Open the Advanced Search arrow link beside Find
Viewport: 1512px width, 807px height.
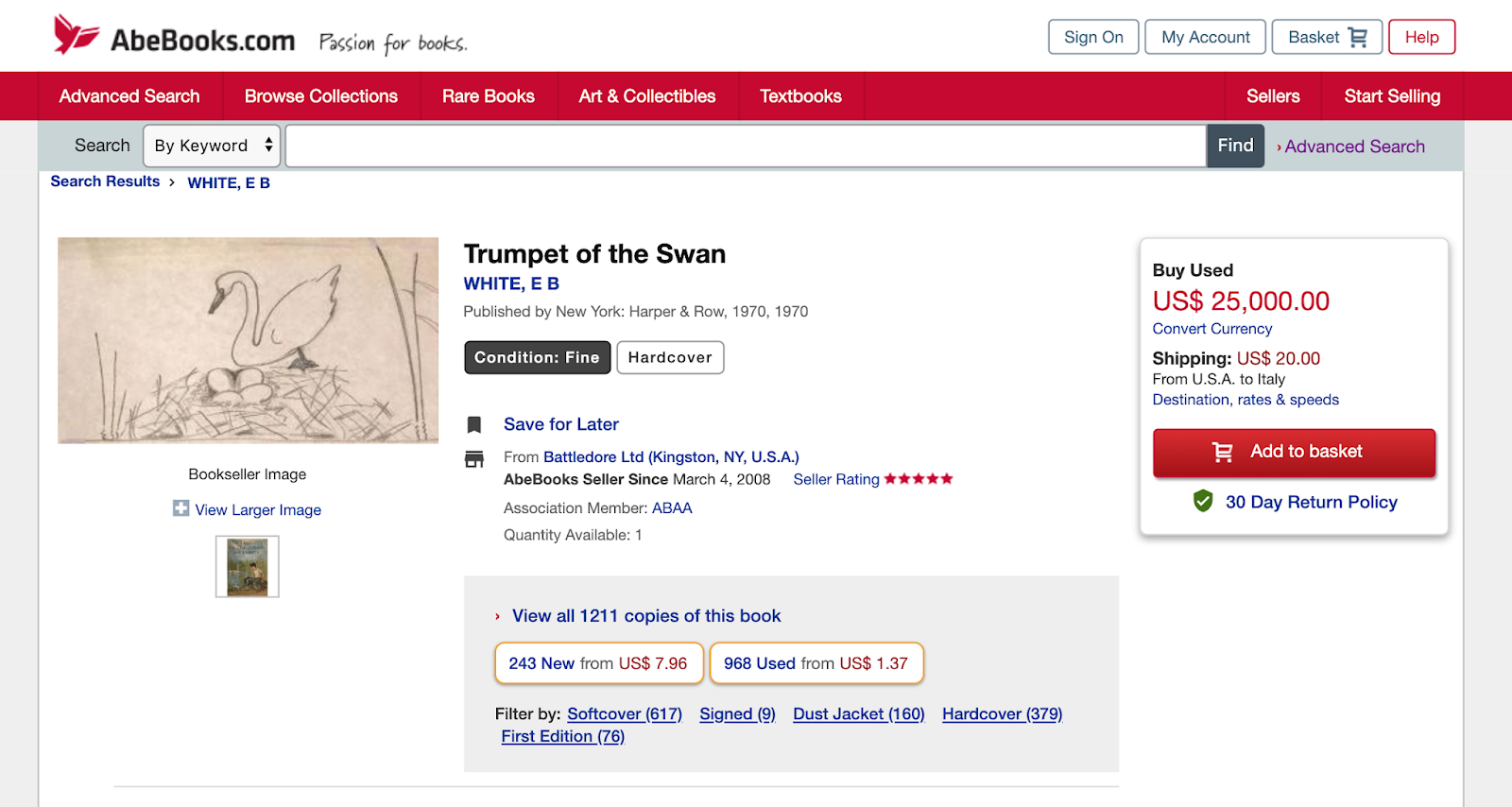point(1352,146)
